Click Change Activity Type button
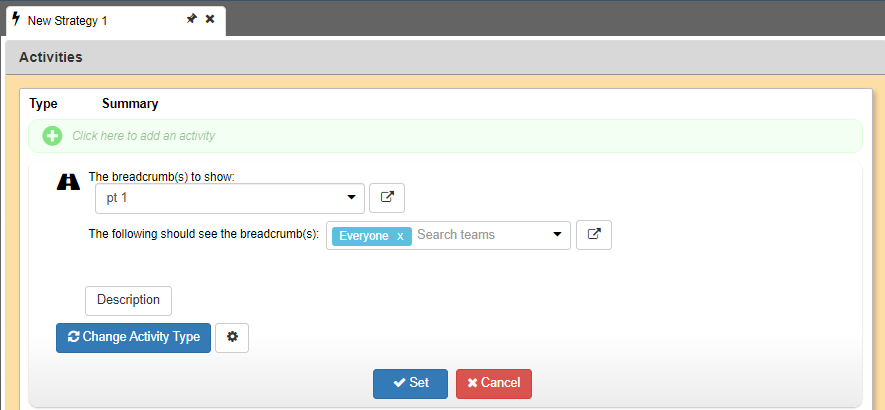885x410 pixels. (x=133, y=338)
